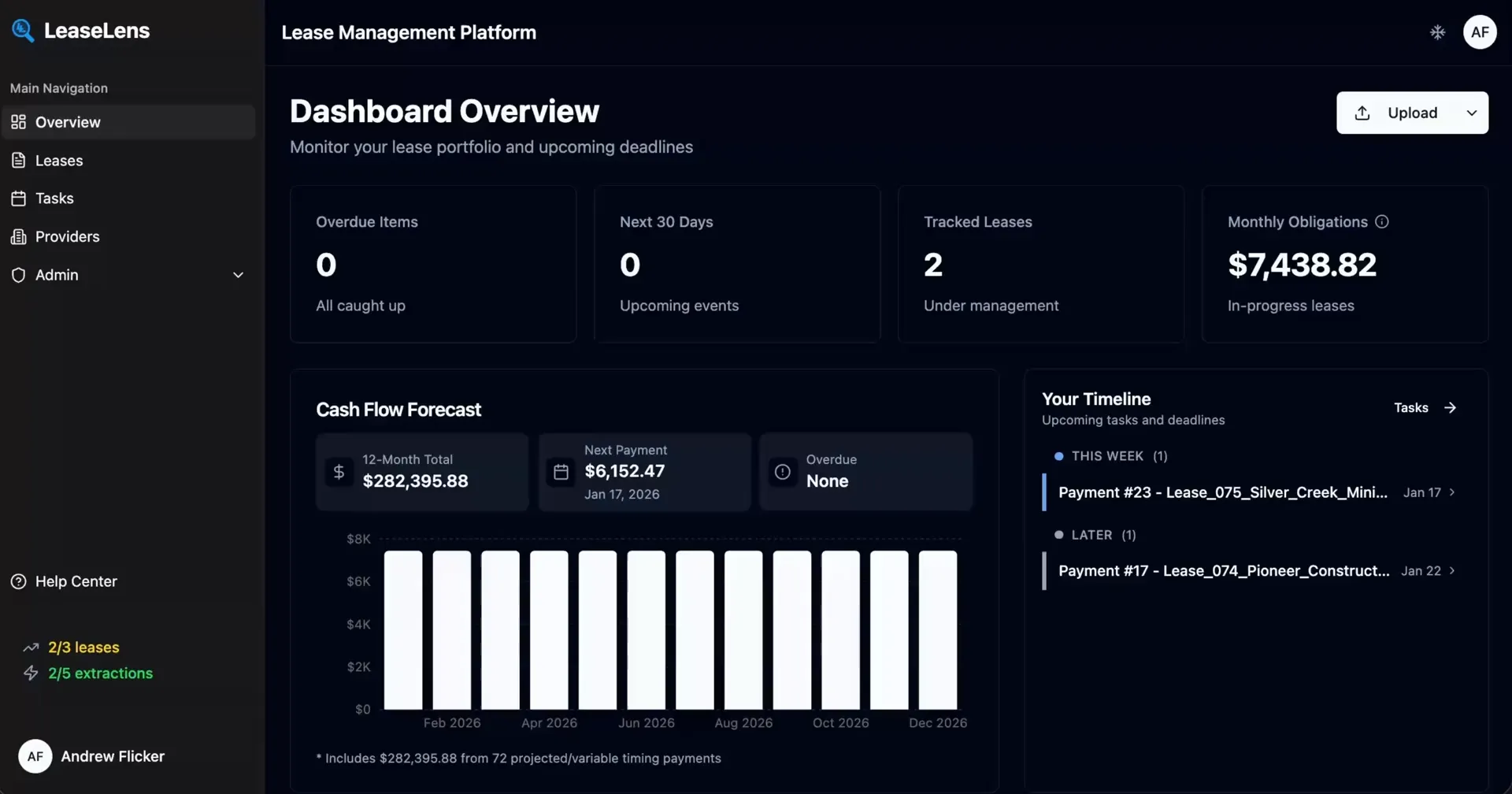
Task: Navigate to Providers in sidebar
Action: (67, 236)
